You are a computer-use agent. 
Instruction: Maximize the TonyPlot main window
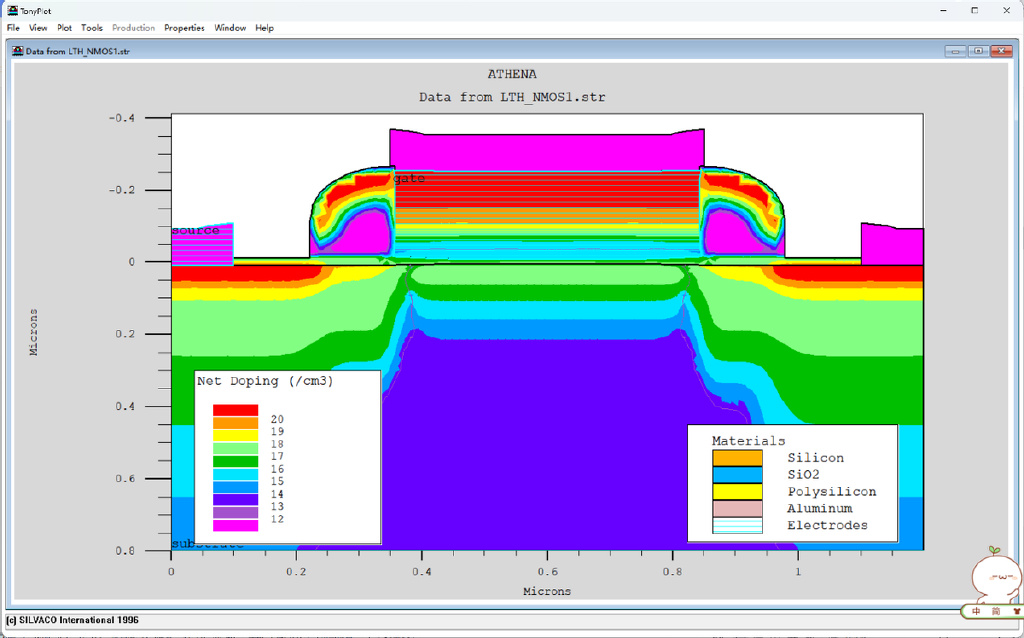click(x=974, y=10)
